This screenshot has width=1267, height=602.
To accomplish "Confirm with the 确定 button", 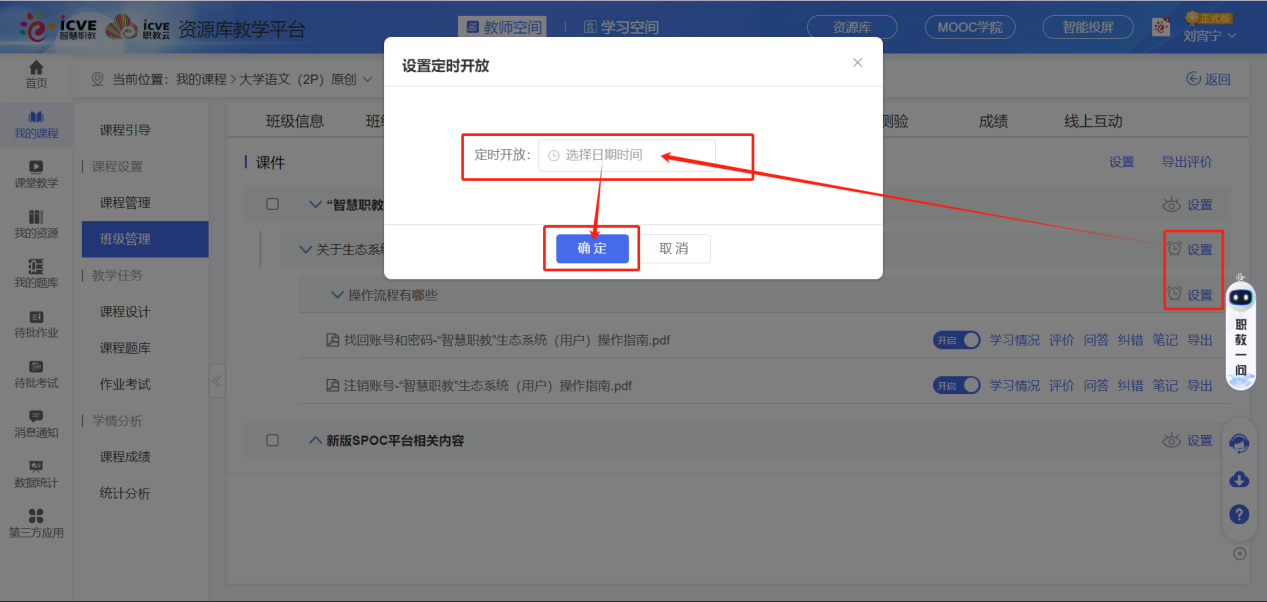I will coord(591,249).
